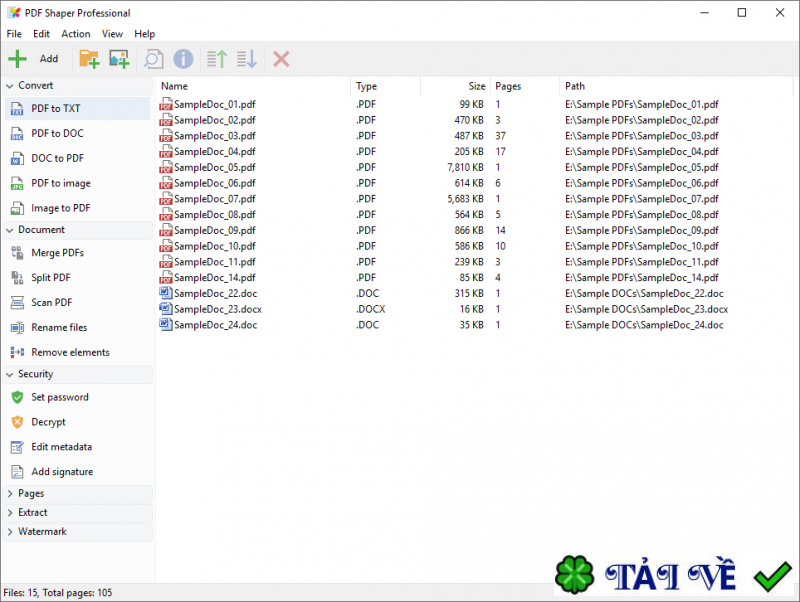Click the Add images toolbar icon
The width and height of the screenshot is (800, 602).
119,59
